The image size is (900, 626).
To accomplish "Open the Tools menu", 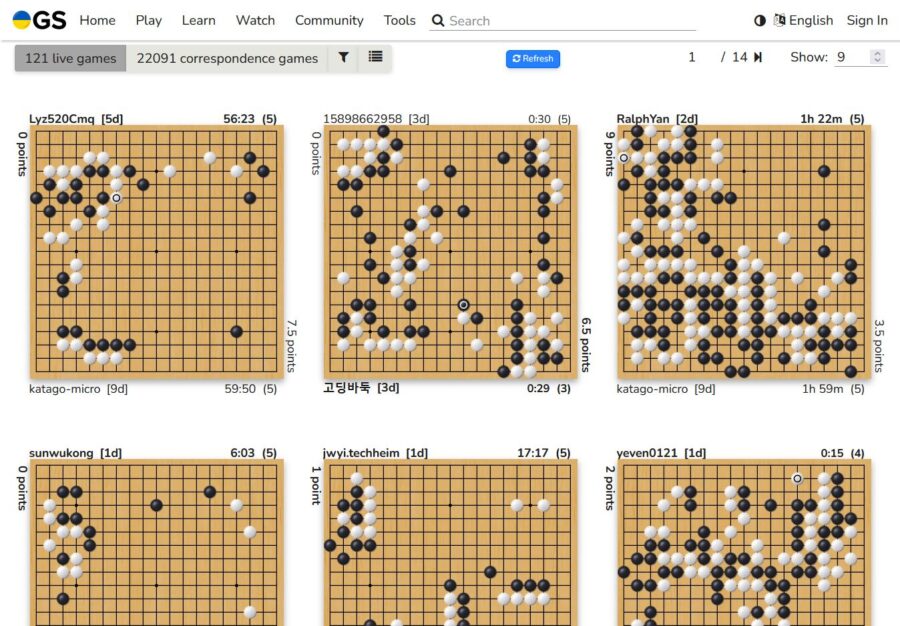I will pos(399,20).
